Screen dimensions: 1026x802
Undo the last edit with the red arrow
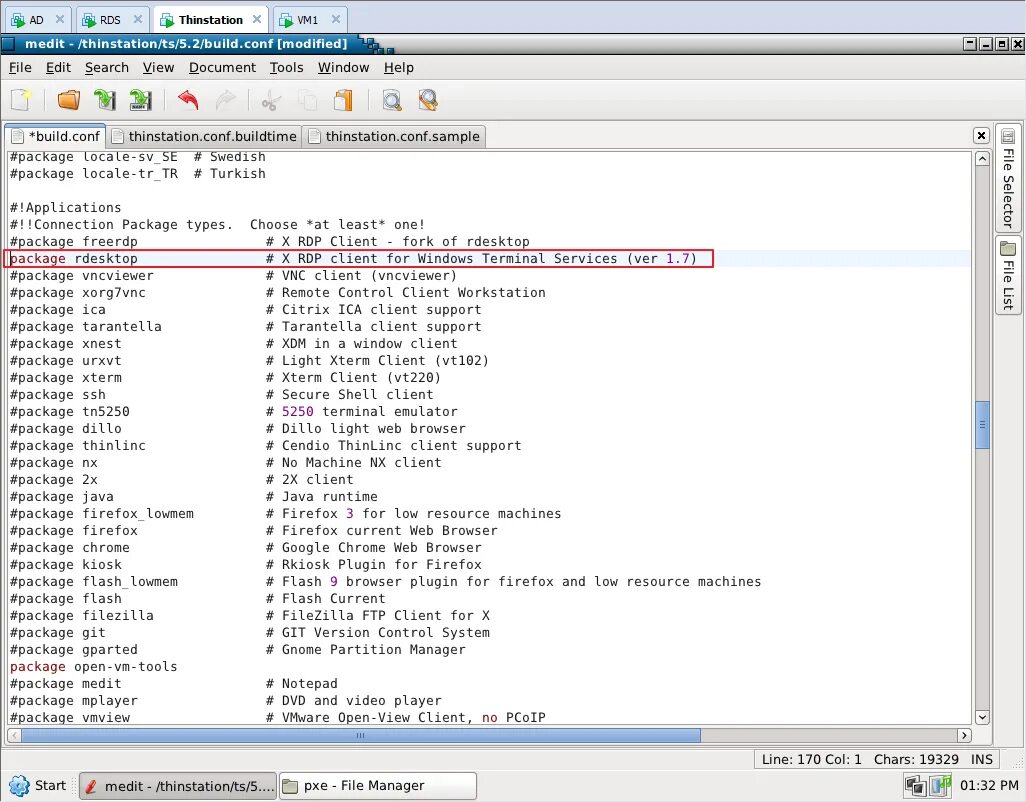186,100
